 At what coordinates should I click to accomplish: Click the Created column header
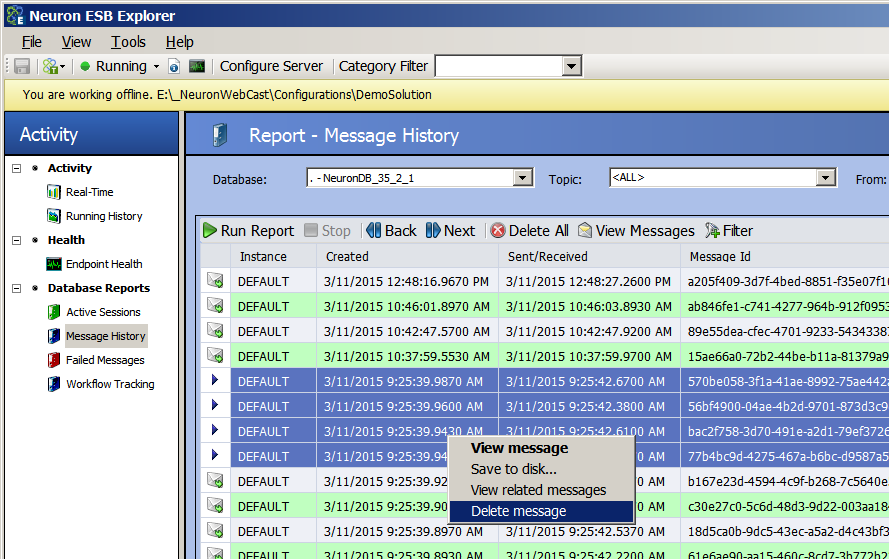407,256
